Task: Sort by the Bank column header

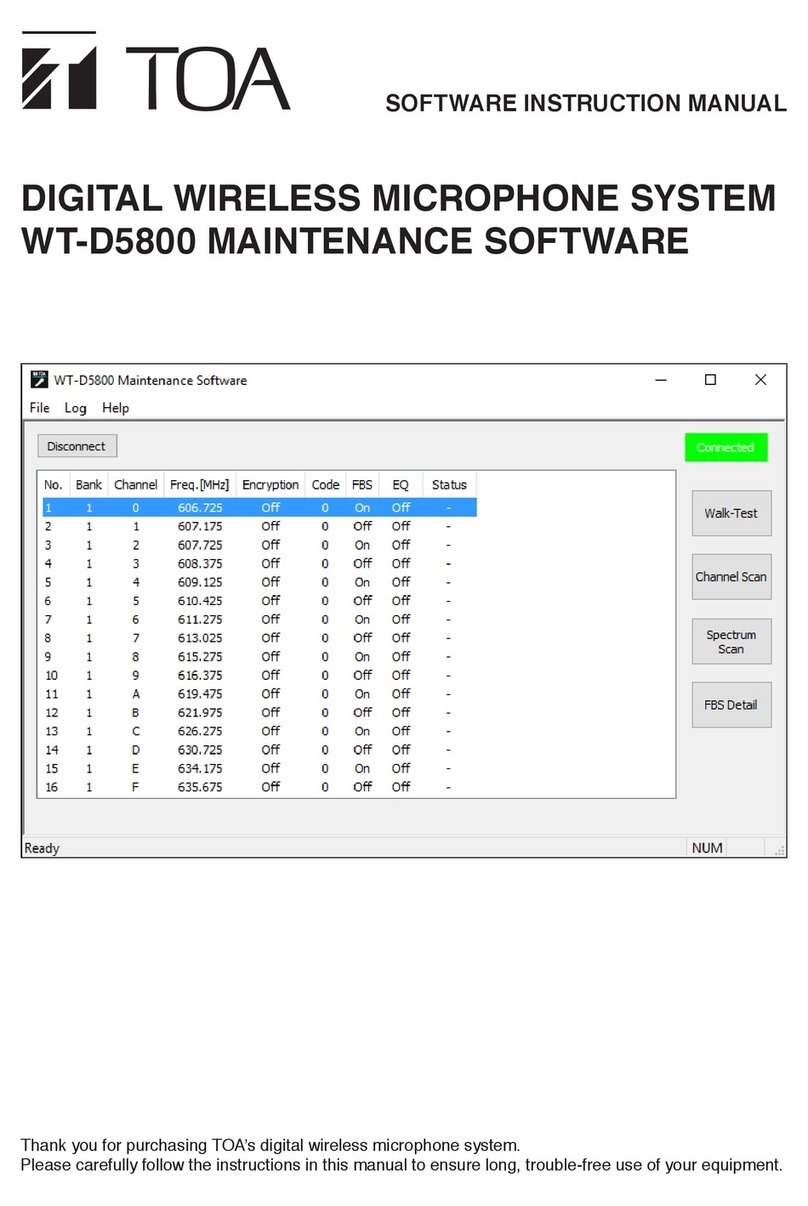Action: (x=88, y=485)
